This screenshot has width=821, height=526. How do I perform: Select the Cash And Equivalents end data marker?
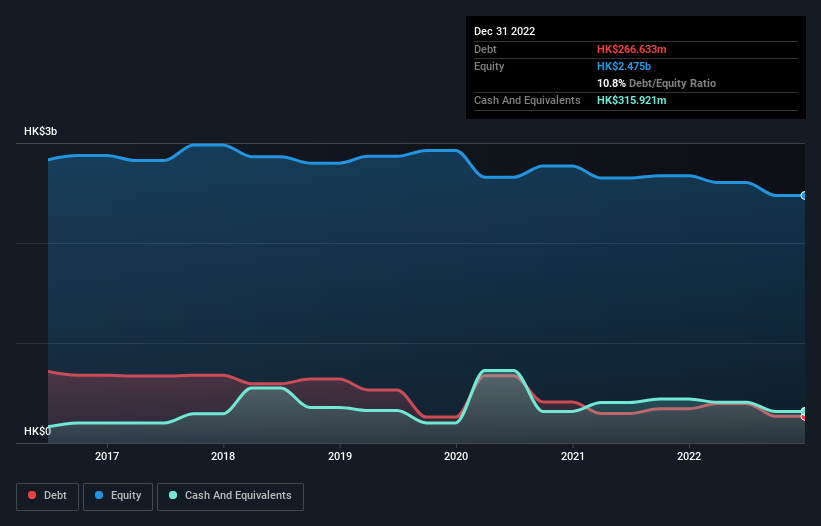(804, 411)
